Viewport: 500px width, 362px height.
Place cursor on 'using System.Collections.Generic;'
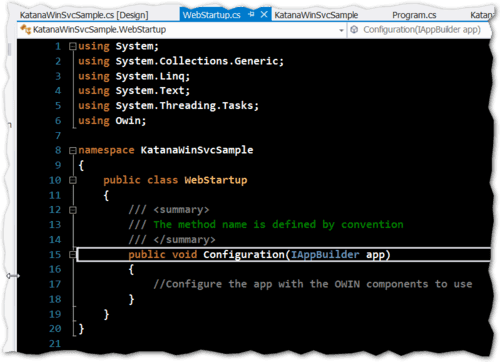point(181,61)
